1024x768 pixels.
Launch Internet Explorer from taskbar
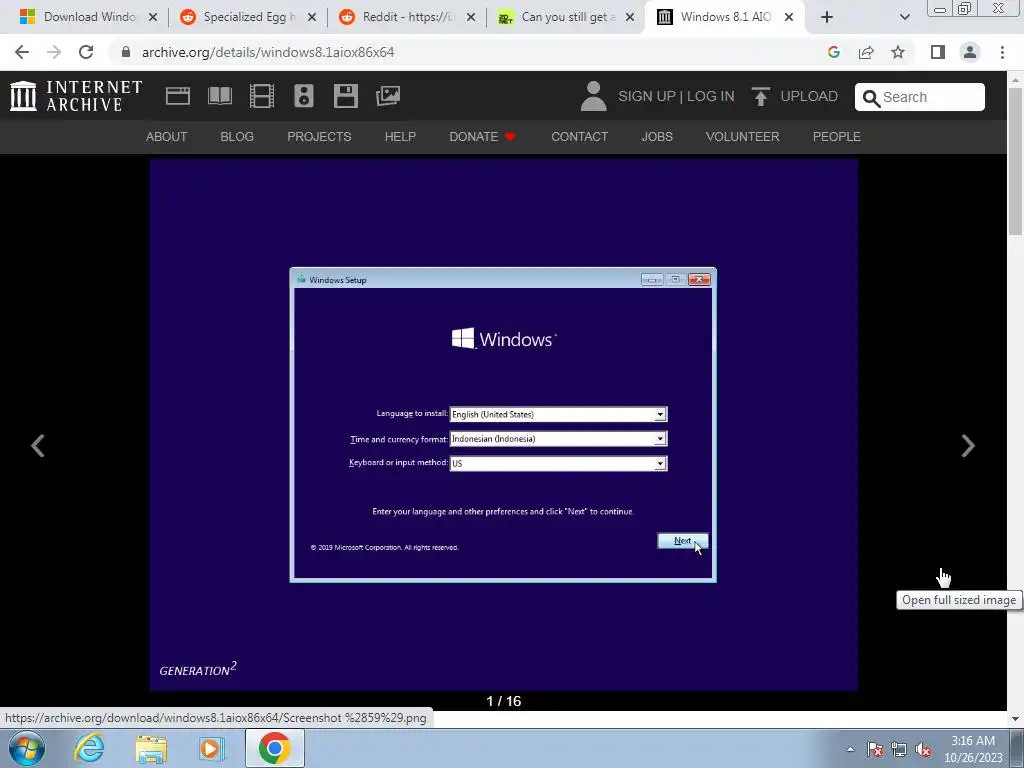(x=89, y=748)
